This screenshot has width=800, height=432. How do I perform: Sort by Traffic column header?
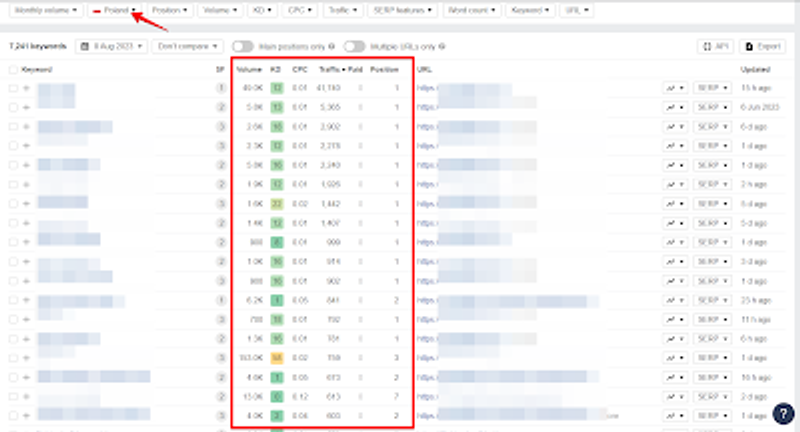[328, 70]
